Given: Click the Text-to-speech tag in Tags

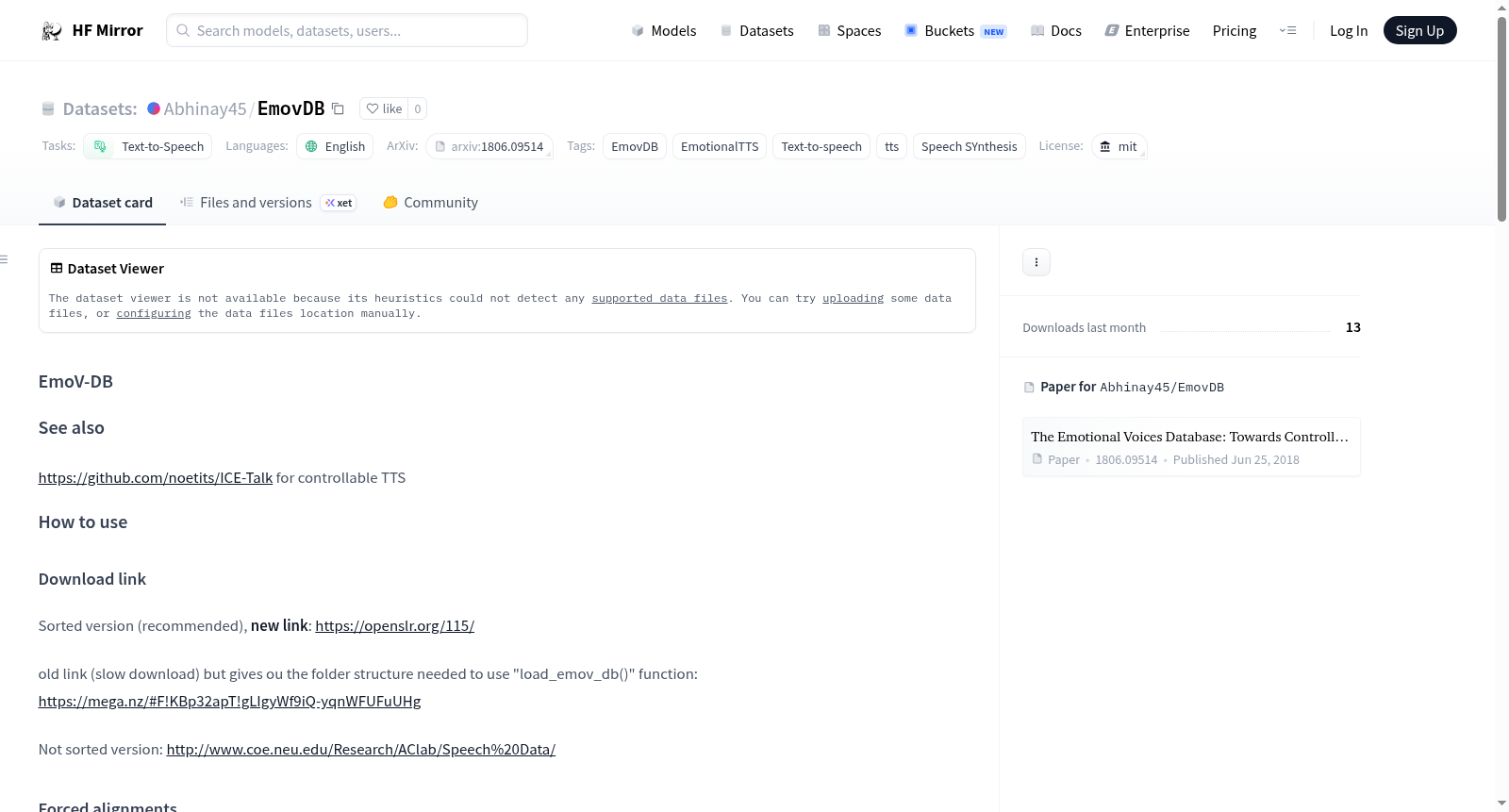Looking at the screenshot, I should [x=821, y=146].
